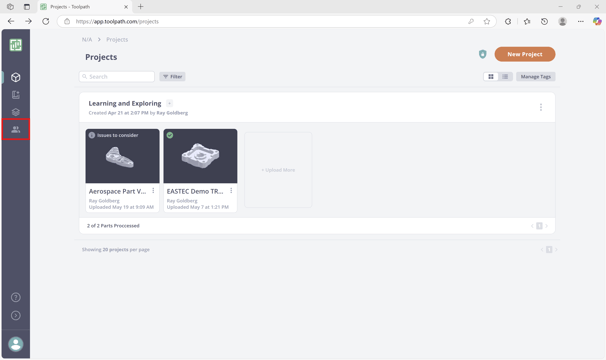
Task: Open the help question mark icon
Action: coord(15,297)
